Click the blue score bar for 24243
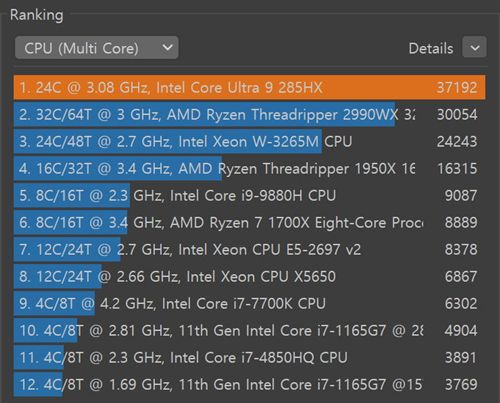 168,142
